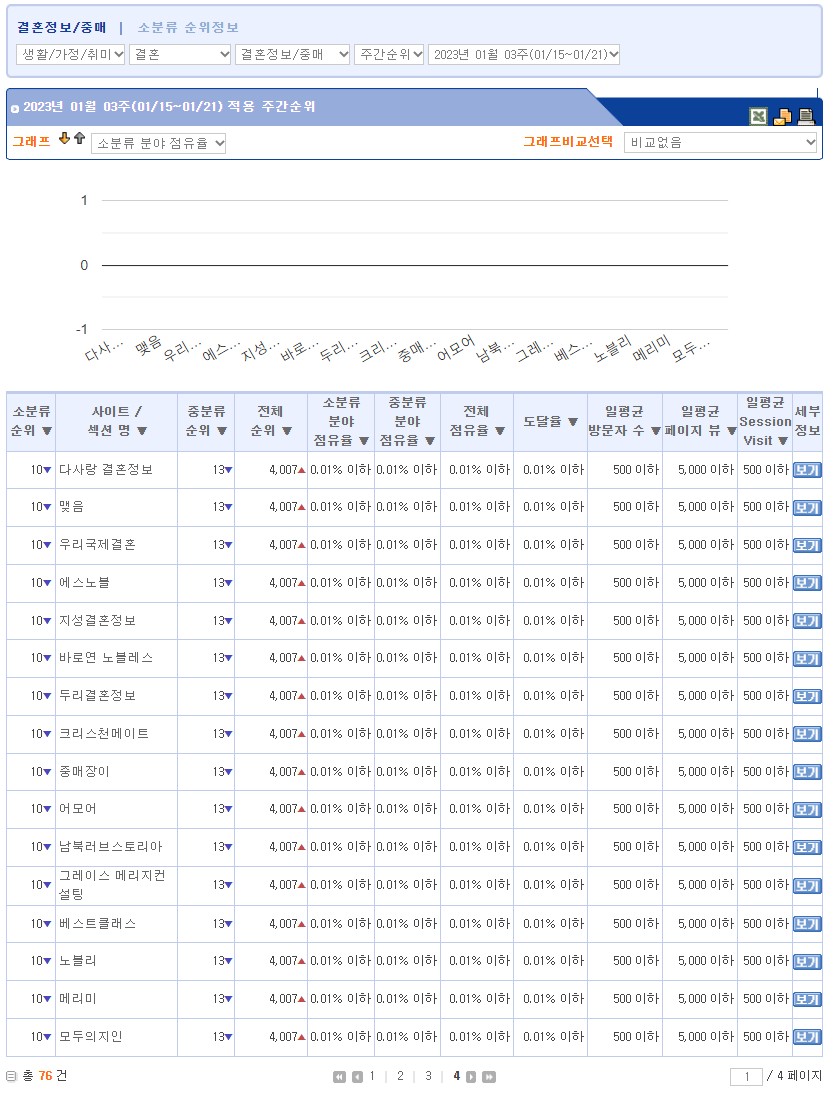Go to the previous page with the pagination arrow
This screenshot has width=833, height=1110.
click(357, 1077)
